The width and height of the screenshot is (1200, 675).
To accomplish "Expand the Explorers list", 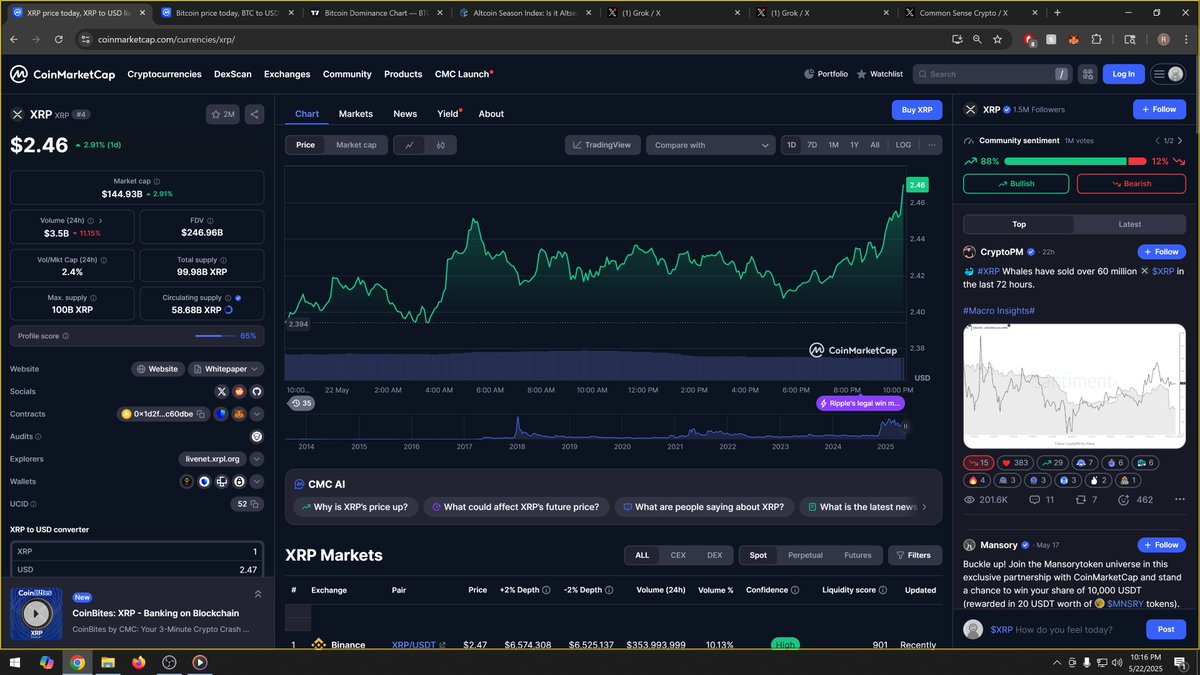I will [257, 459].
